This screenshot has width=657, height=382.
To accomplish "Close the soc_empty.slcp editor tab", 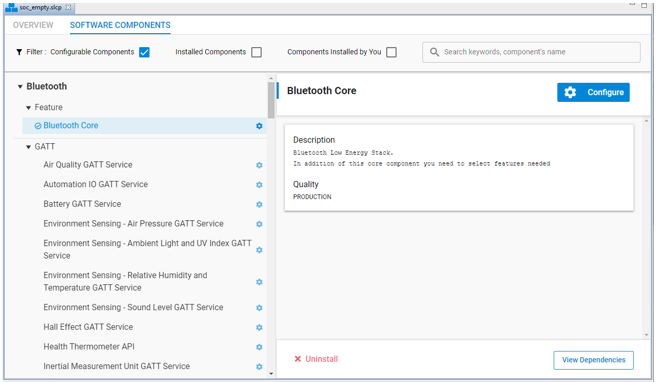I will [x=68, y=7].
